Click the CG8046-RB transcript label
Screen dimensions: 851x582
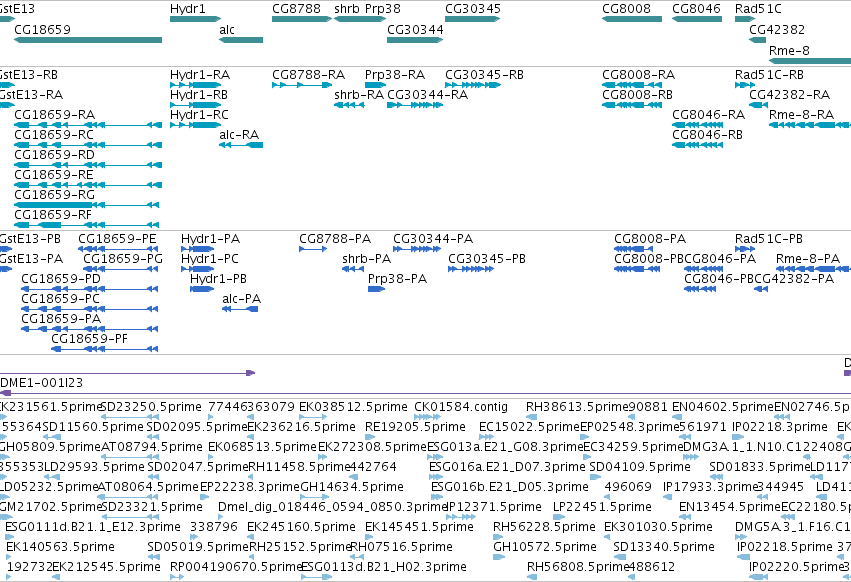(x=708, y=135)
